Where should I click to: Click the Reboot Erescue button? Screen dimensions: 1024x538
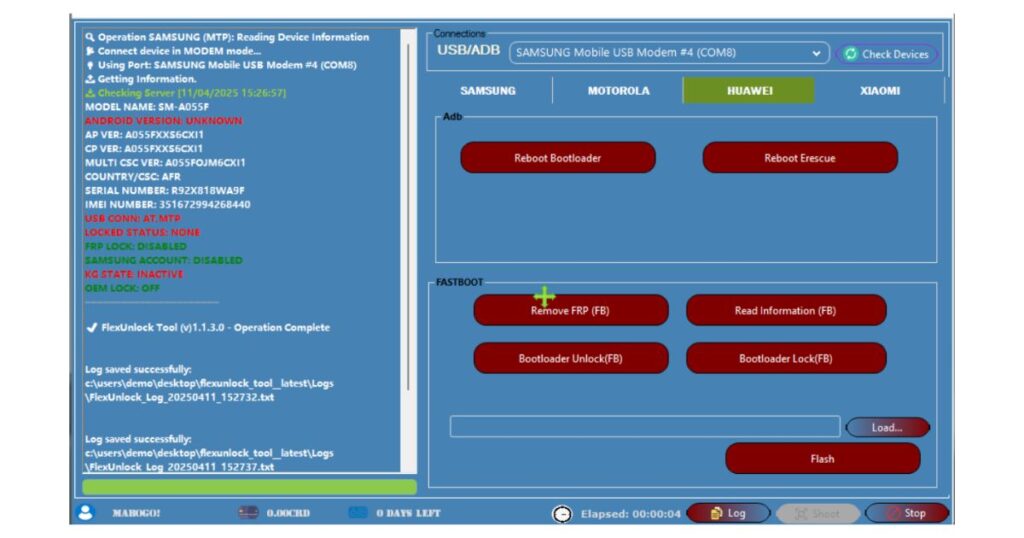(x=800, y=158)
